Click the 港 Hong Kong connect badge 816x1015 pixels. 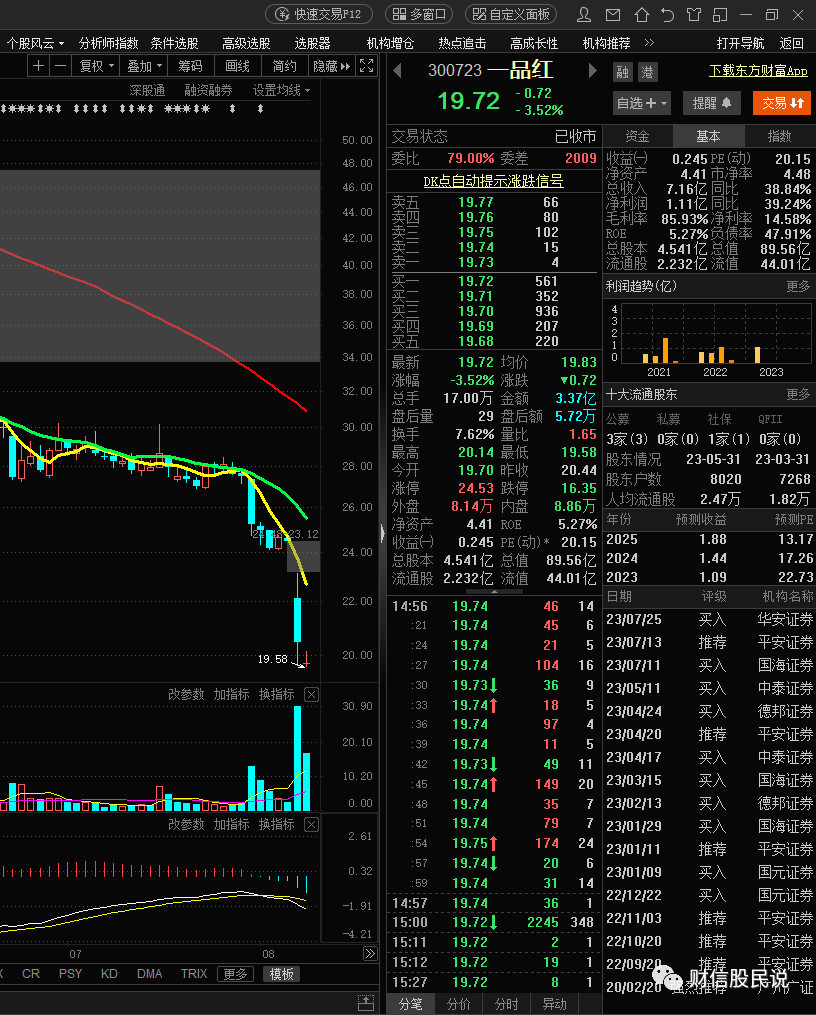coord(647,72)
